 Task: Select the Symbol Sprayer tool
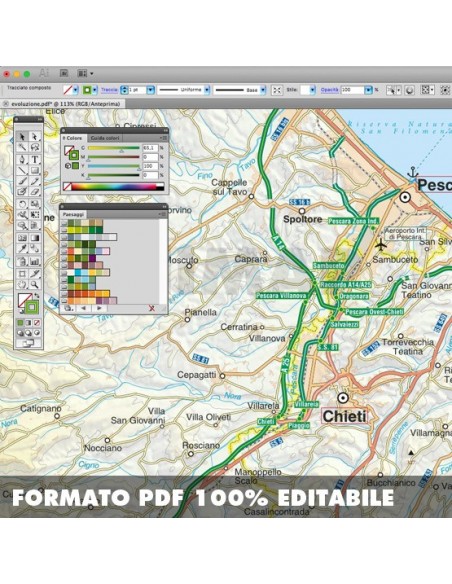tap(22, 261)
